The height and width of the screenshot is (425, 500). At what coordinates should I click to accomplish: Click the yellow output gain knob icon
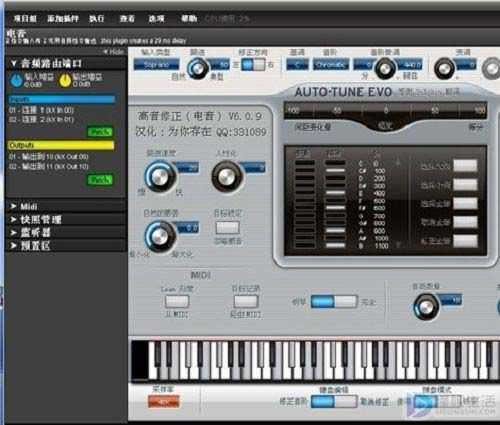(x=65, y=80)
